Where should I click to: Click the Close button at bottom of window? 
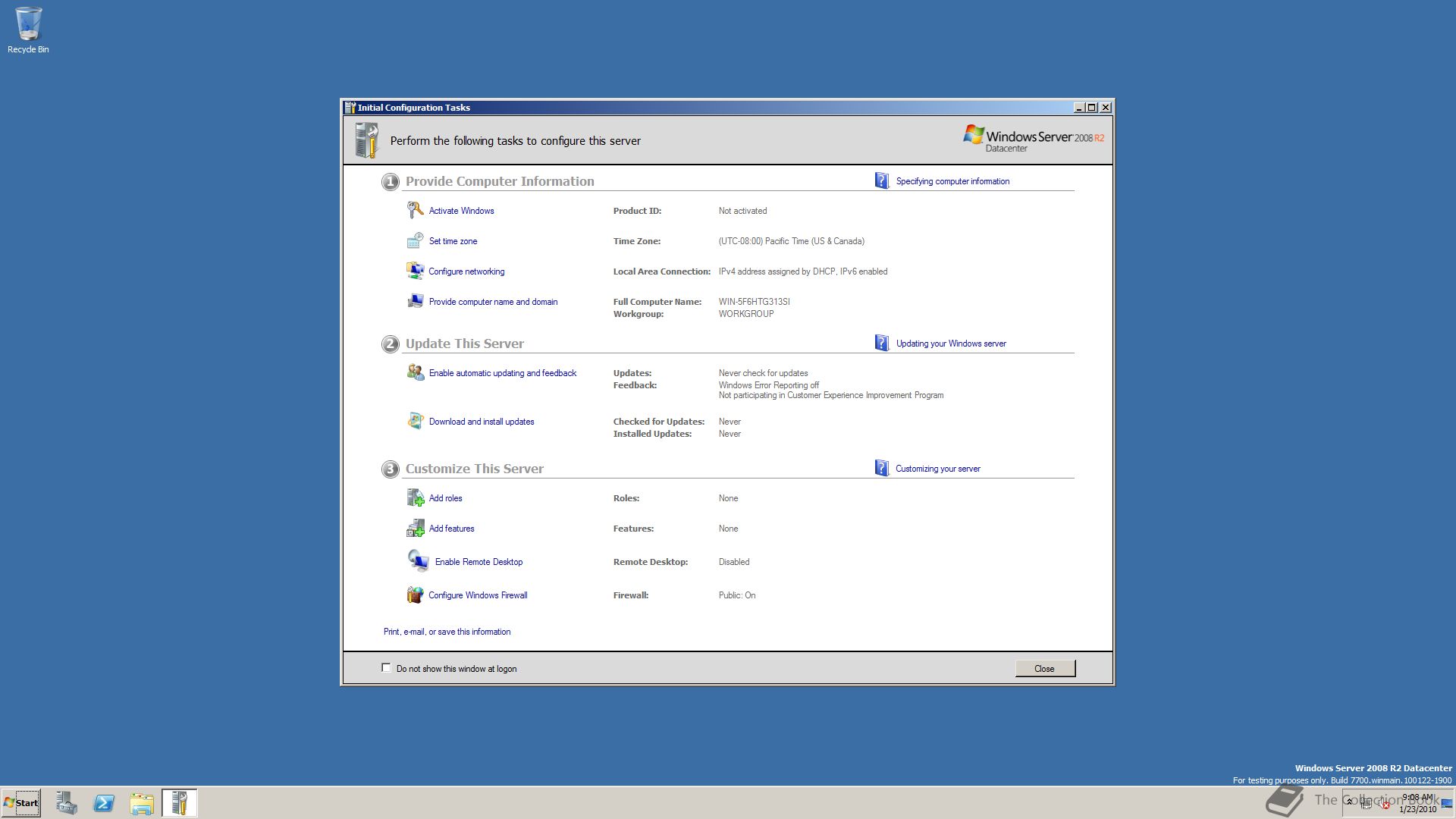(1045, 668)
